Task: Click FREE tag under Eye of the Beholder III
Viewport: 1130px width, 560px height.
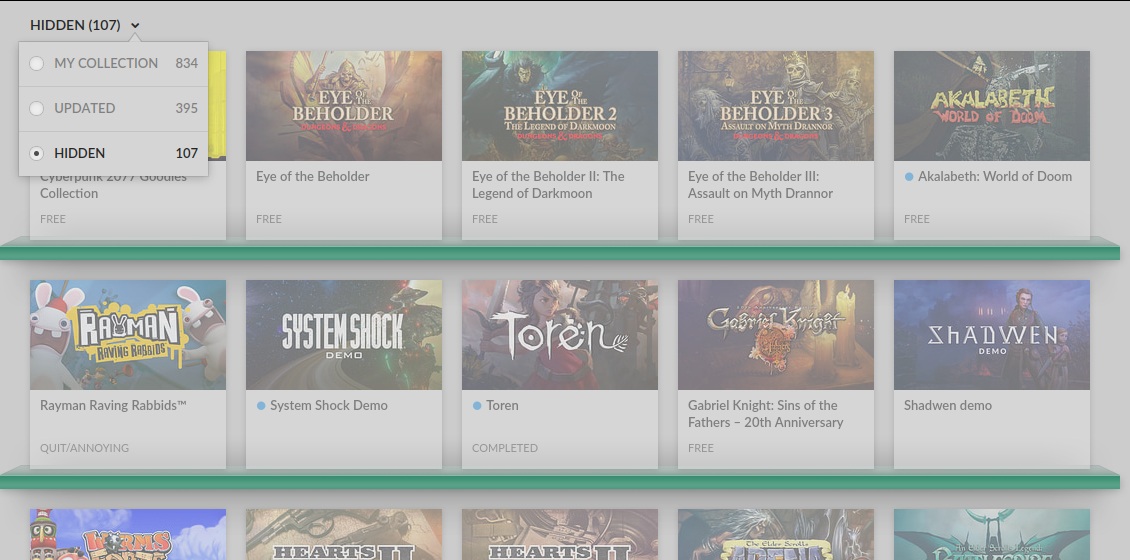Action: [x=700, y=219]
